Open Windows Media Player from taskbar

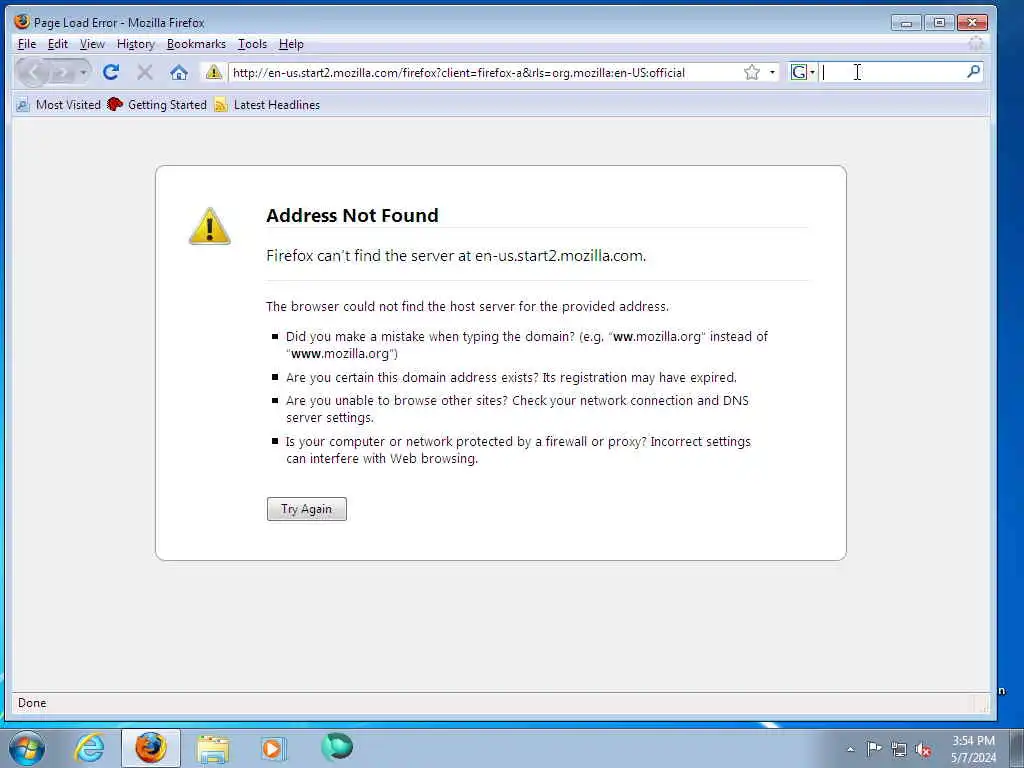(x=273, y=748)
